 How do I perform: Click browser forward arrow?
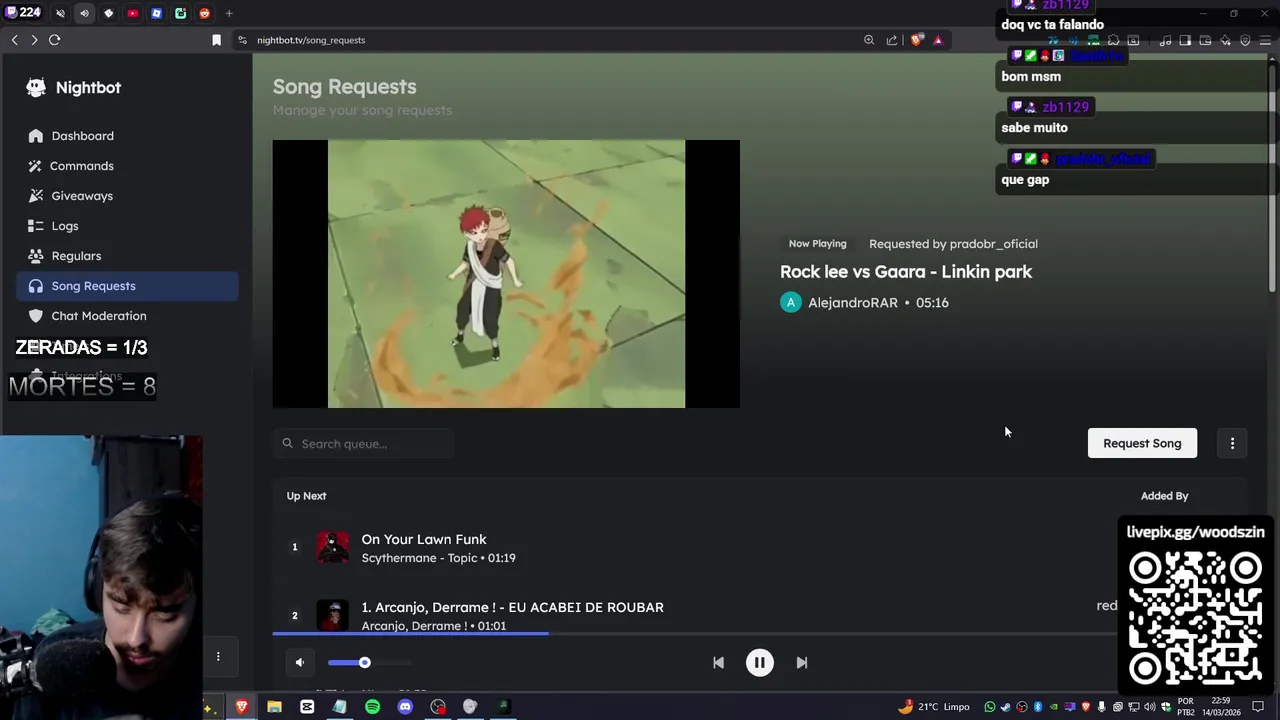click(x=34, y=40)
